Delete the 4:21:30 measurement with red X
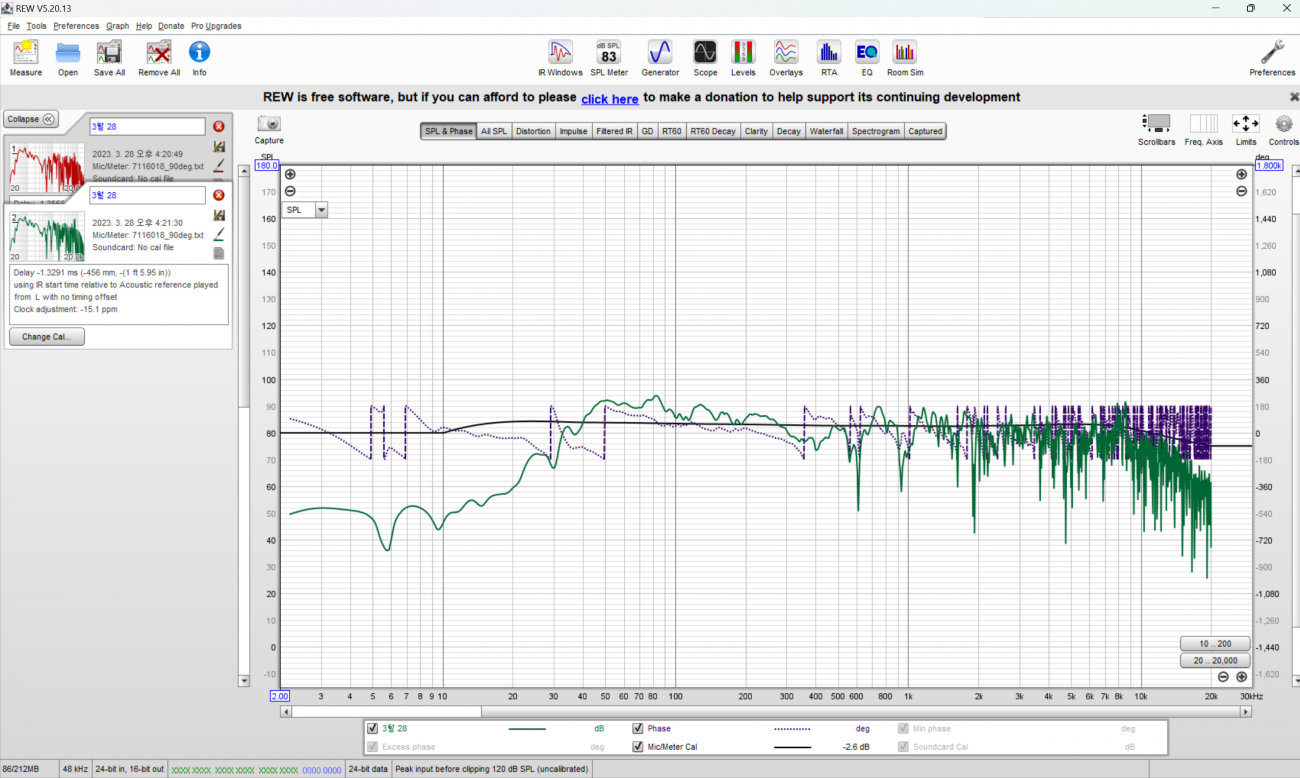 click(x=218, y=195)
